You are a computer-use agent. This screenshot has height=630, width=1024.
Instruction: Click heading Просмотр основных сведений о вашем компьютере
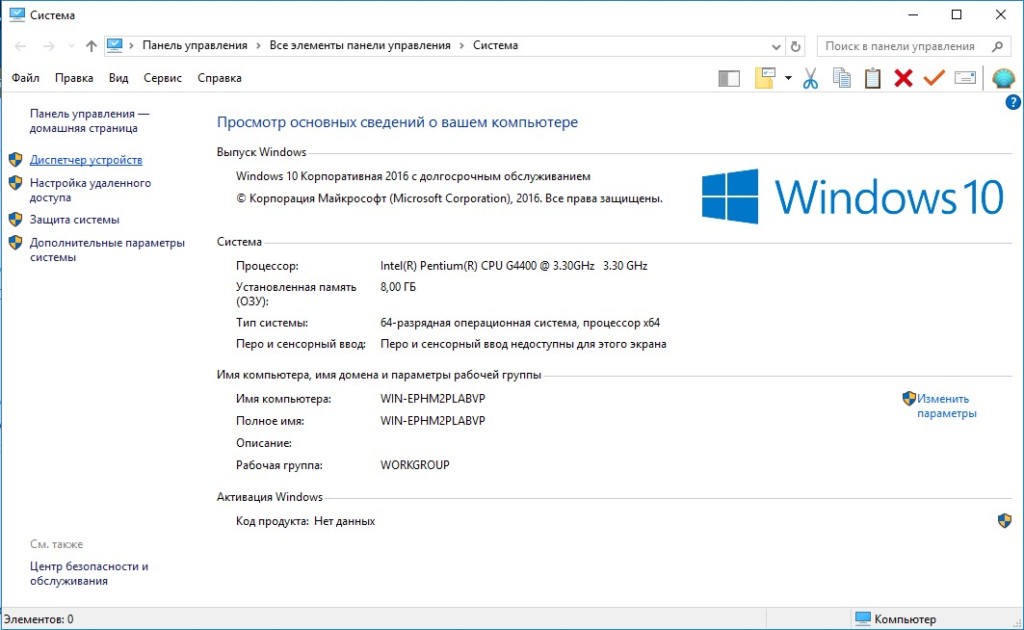(x=397, y=122)
